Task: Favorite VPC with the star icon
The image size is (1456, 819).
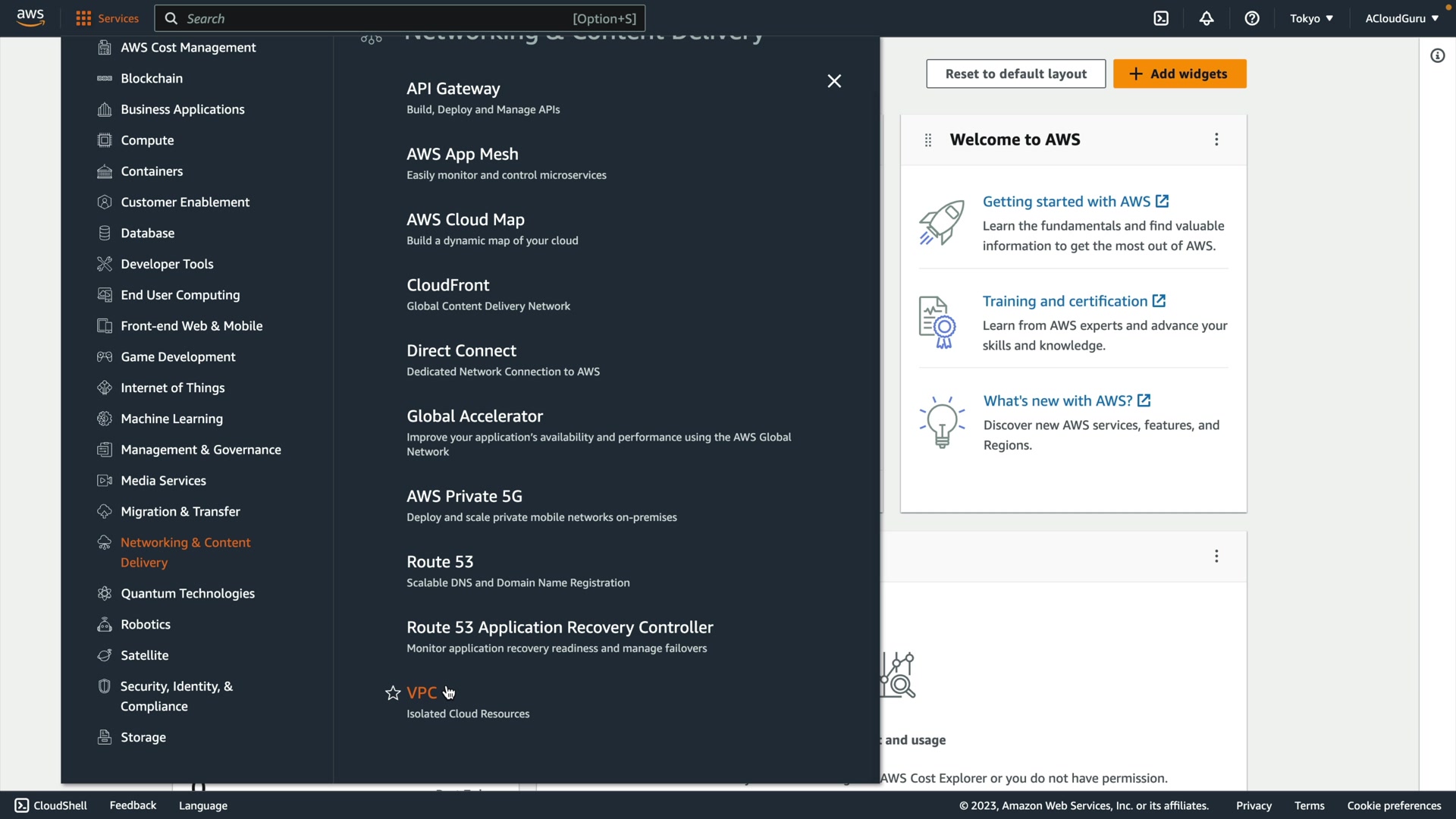Action: [393, 693]
